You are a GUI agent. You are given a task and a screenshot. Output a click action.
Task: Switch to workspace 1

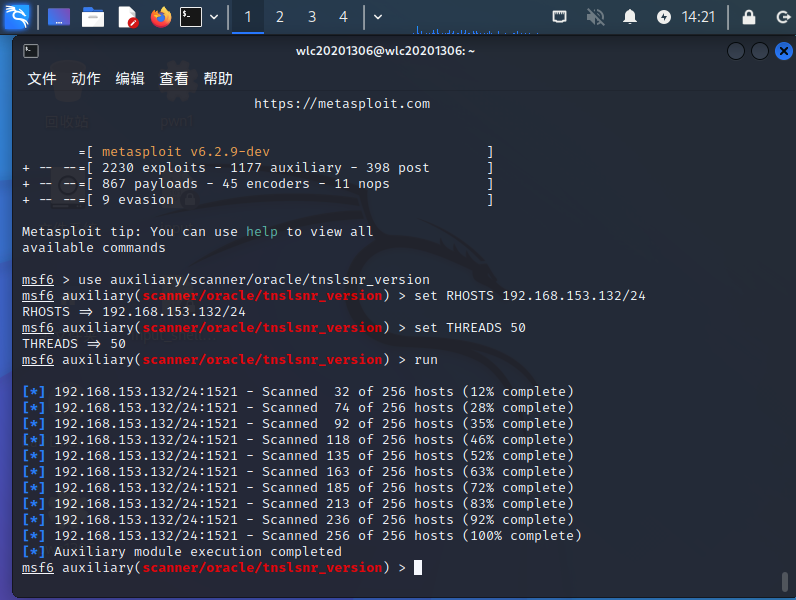pyautogui.click(x=248, y=17)
